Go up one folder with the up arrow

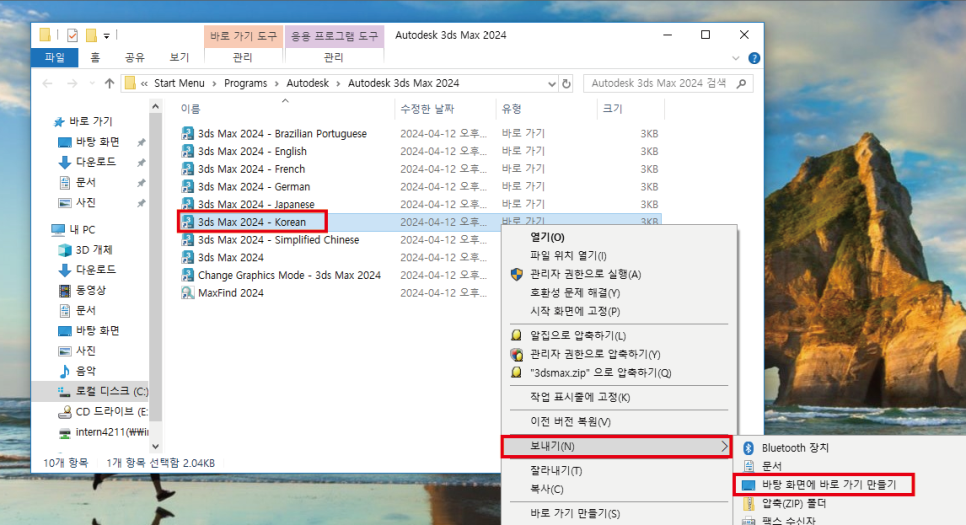point(109,83)
